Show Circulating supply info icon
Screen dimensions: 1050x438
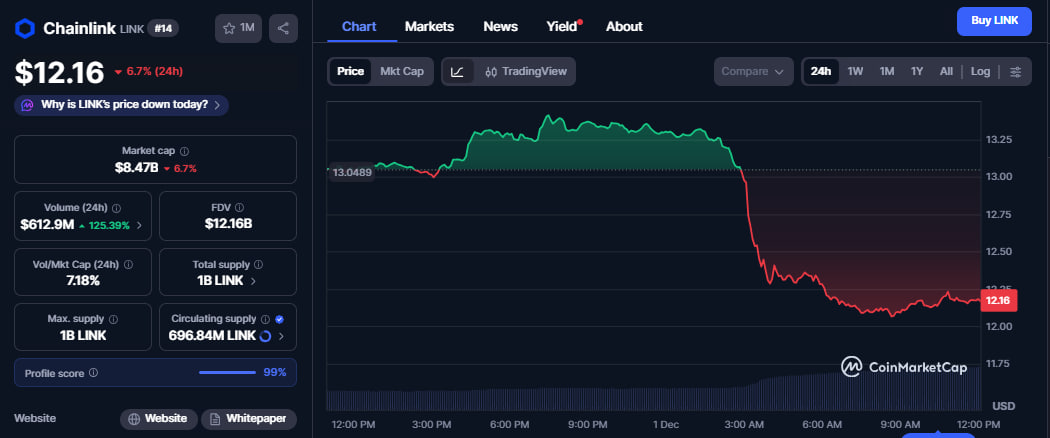tap(265, 319)
